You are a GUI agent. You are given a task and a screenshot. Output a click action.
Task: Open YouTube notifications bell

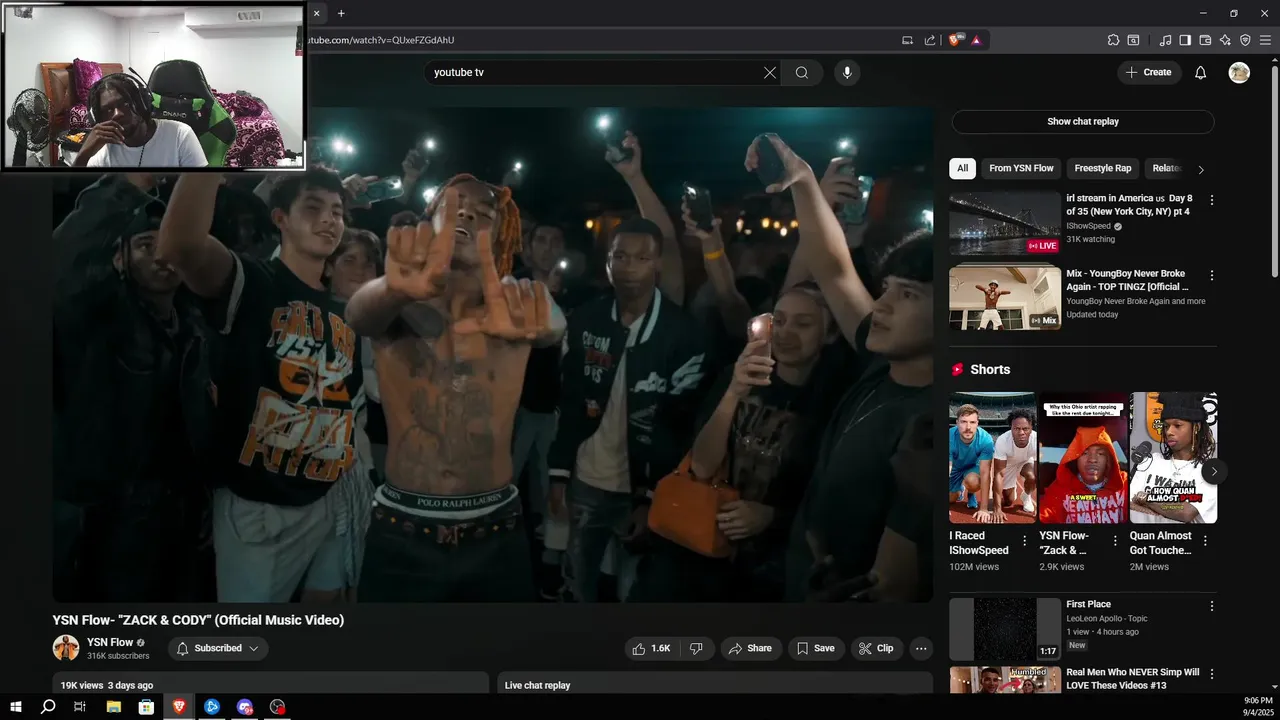point(1201,72)
